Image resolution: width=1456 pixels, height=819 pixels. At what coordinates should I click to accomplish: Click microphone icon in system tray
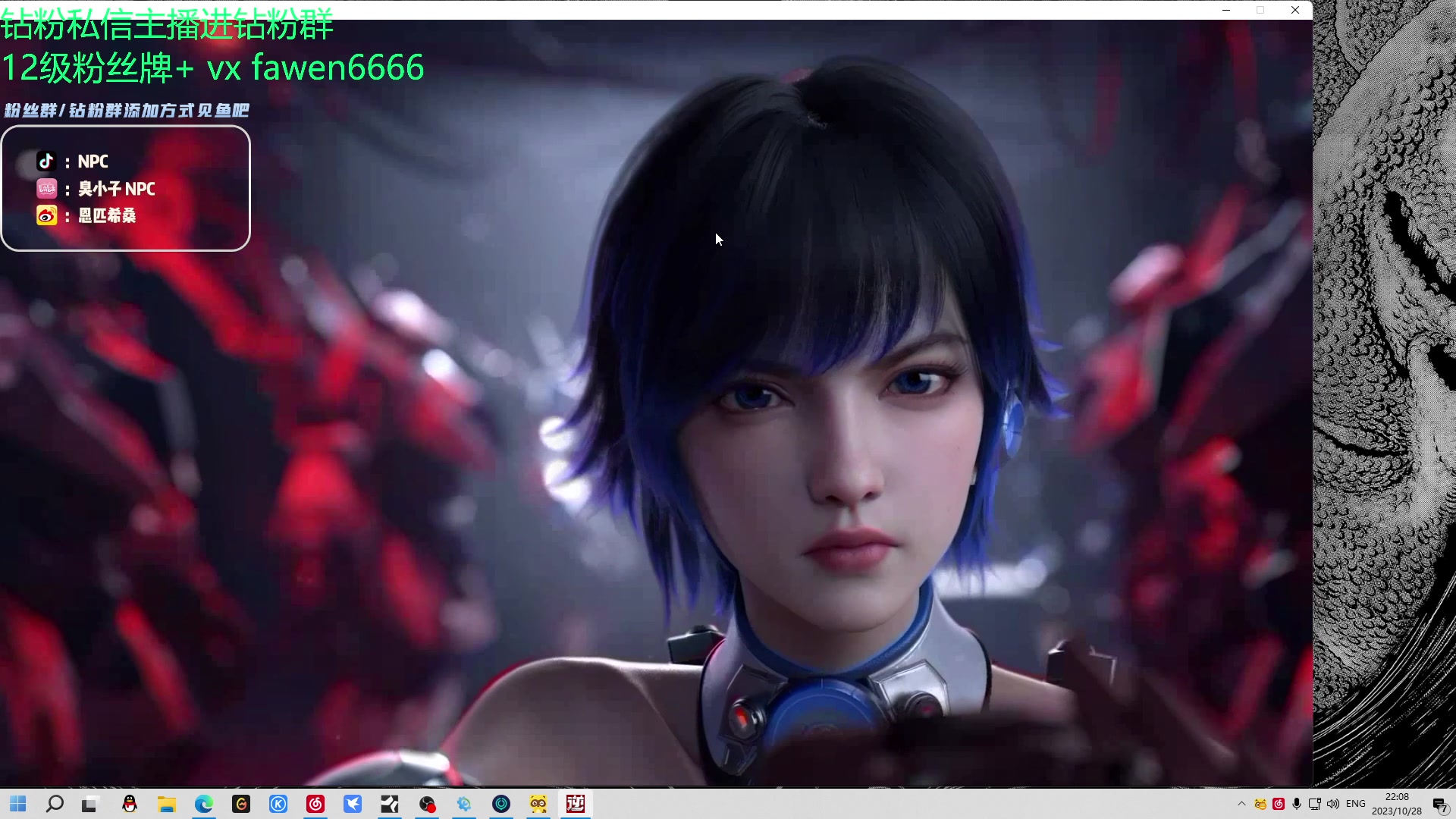tap(1297, 804)
